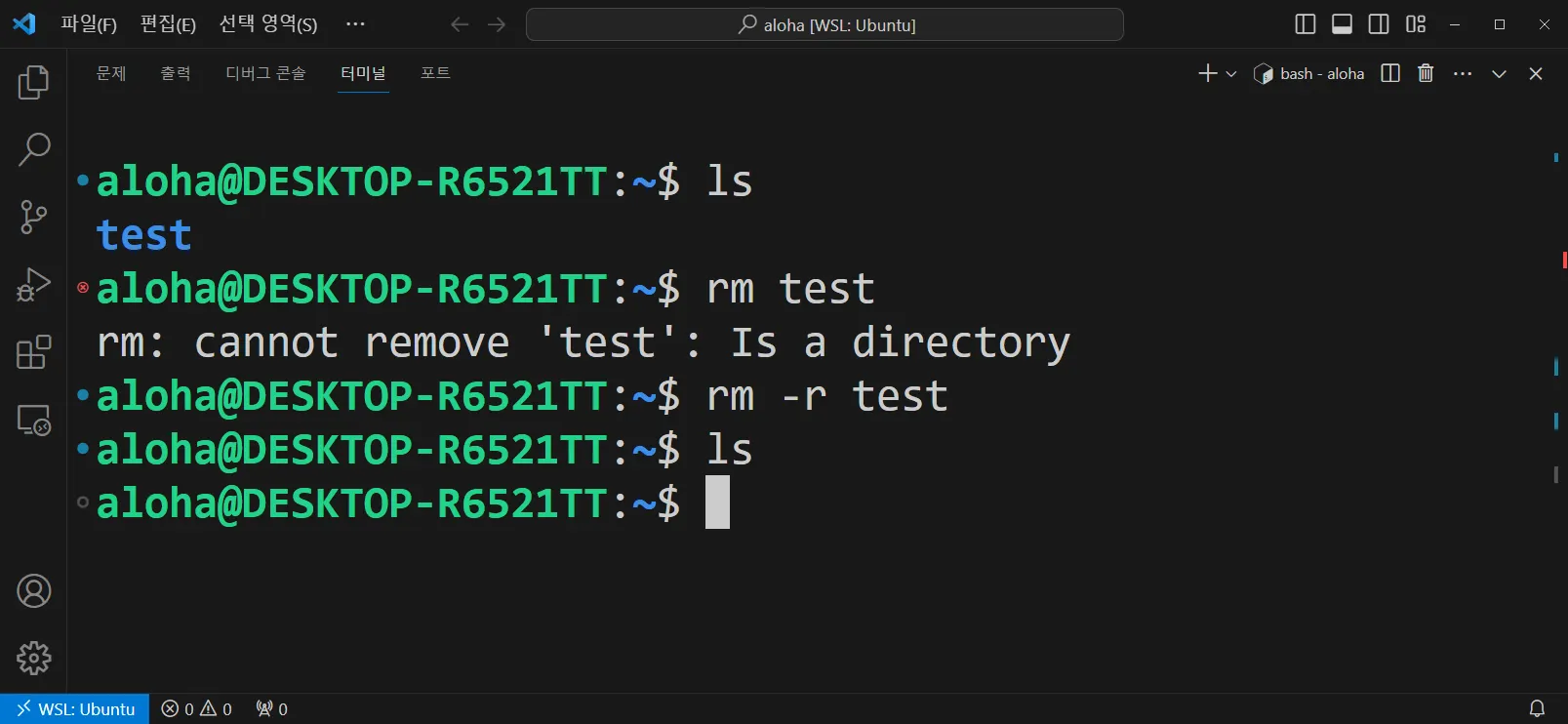Click the WSL: Ubuntu remote indicator
Viewport: 1568px width, 724px height.
(75, 709)
